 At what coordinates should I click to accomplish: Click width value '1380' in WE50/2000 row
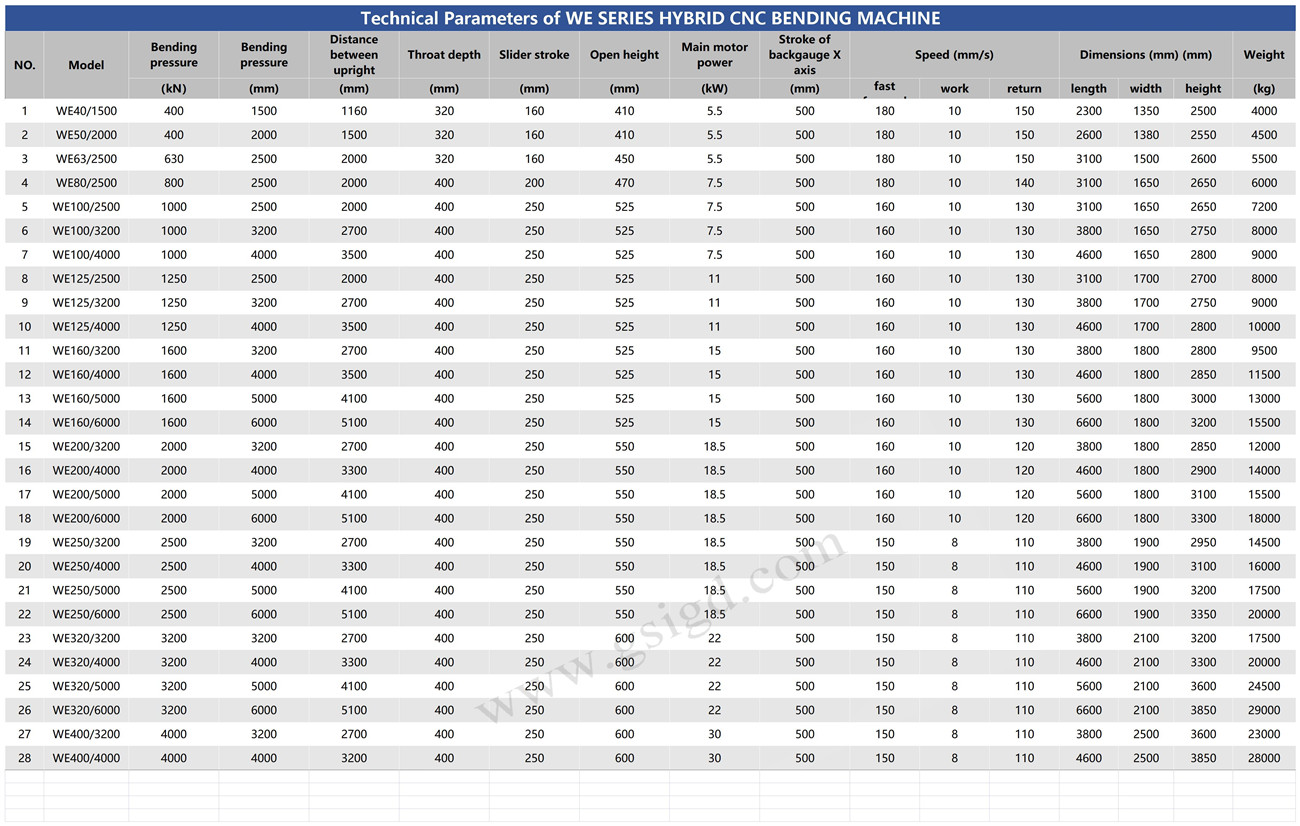1146,135
